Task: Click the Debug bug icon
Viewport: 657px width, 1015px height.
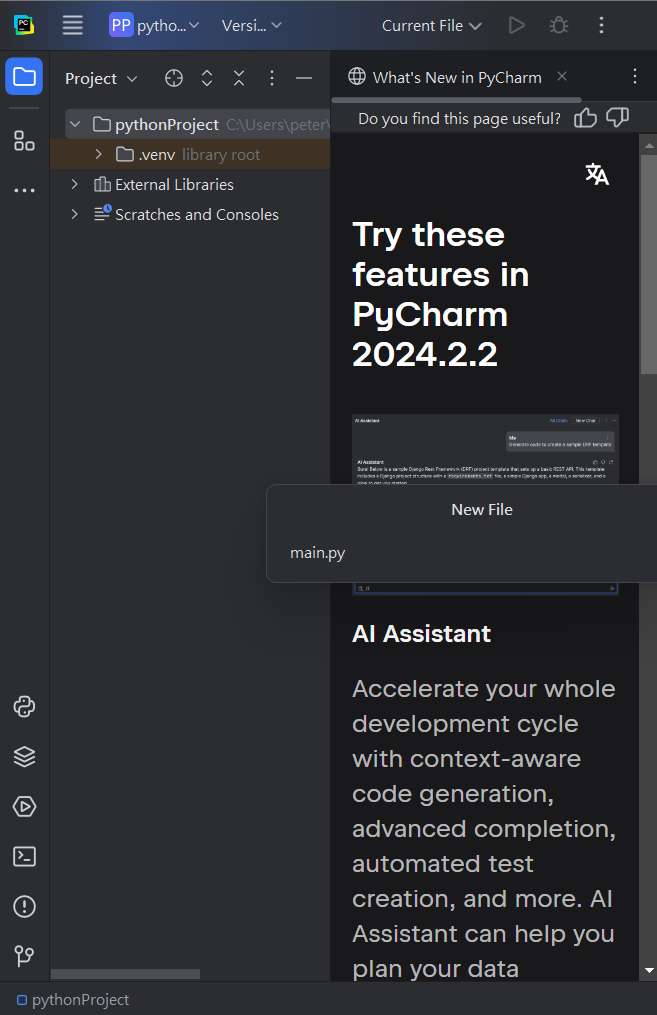Action: [x=559, y=25]
